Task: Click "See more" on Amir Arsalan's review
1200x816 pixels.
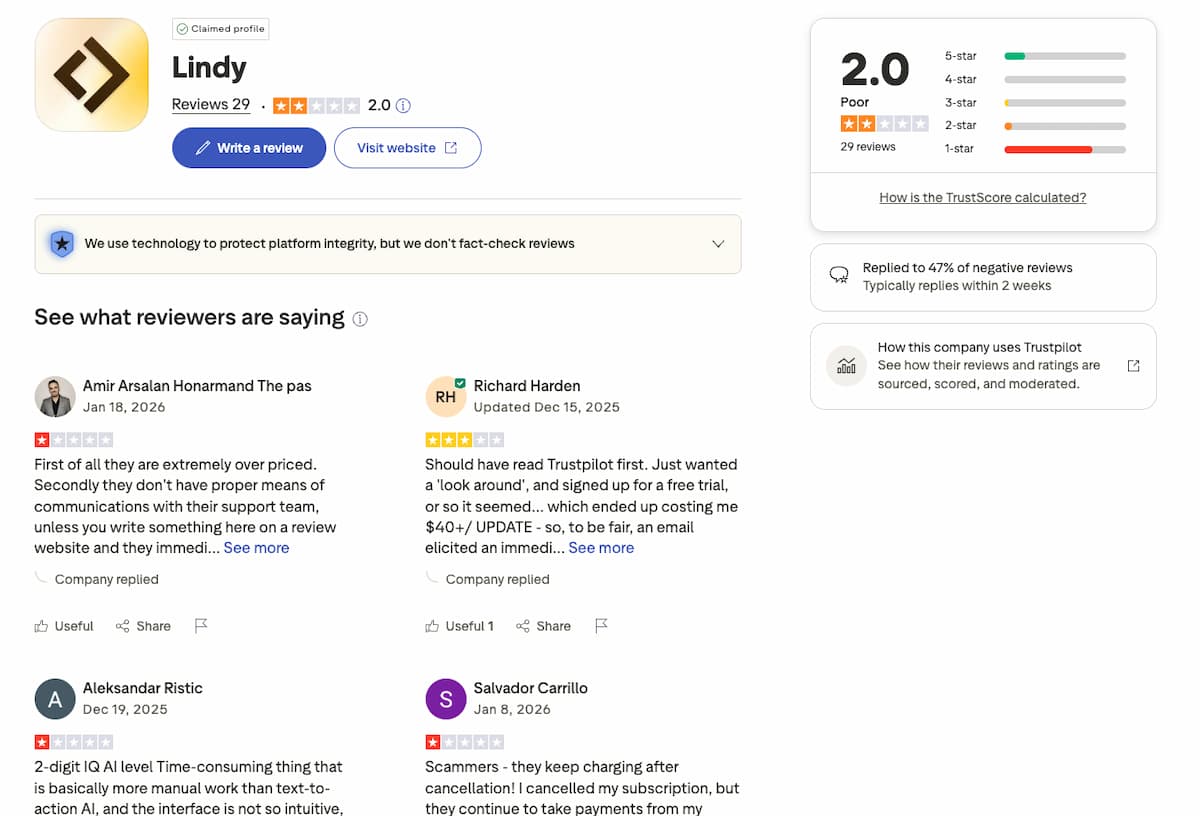Action: point(256,547)
